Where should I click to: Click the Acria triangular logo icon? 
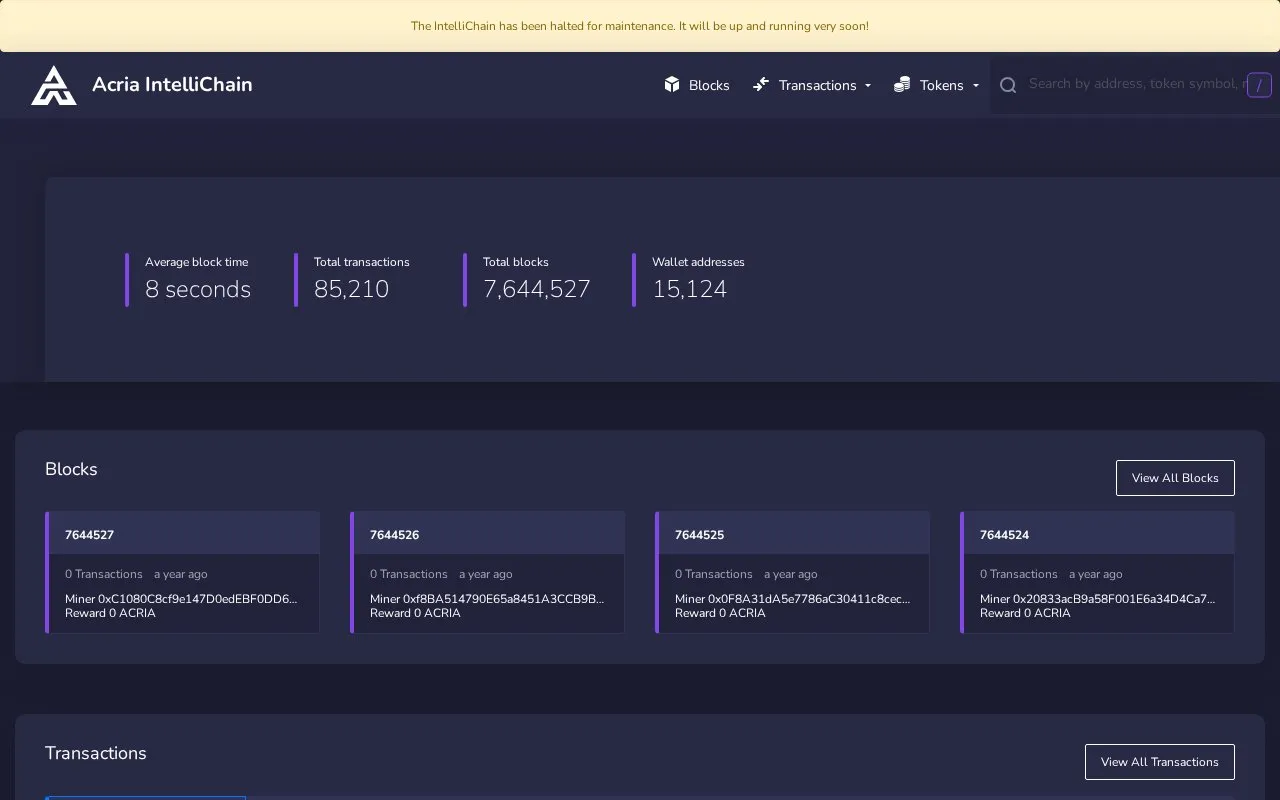[x=54, y=85]
